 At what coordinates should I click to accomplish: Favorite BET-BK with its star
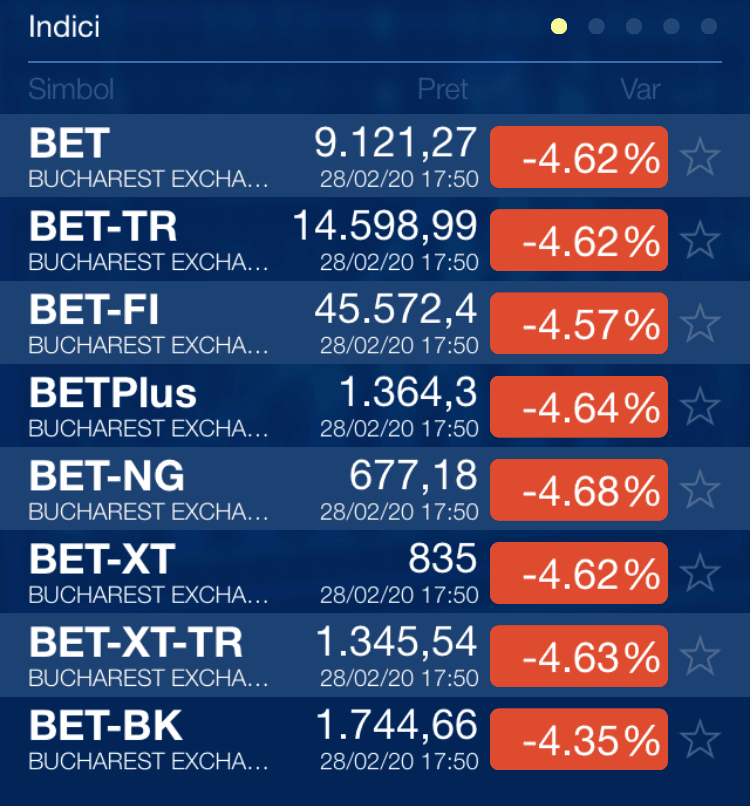pyautogui.click(x=700, y=739)
